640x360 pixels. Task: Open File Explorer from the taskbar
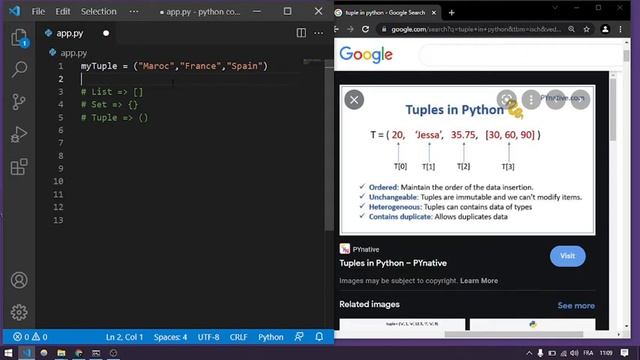coord(61,353)
